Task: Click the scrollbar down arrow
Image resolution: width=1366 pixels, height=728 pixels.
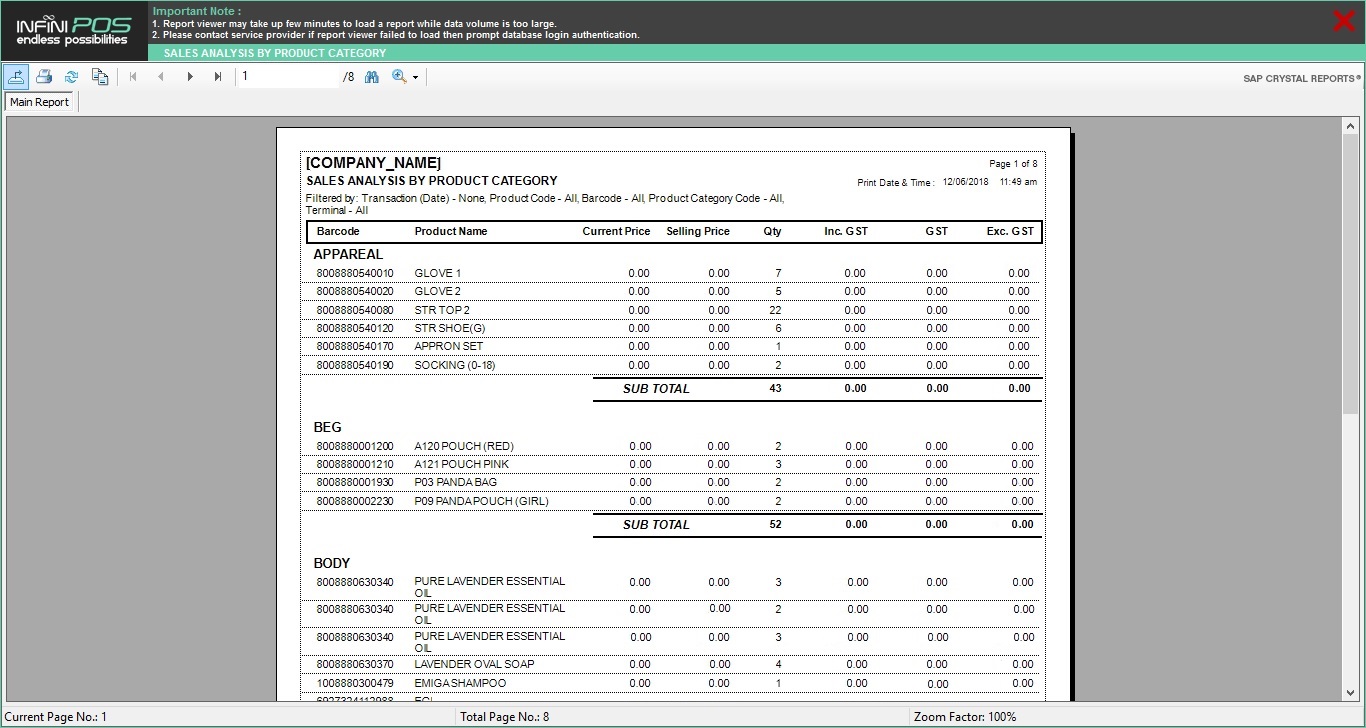Action: (1350, 692)
